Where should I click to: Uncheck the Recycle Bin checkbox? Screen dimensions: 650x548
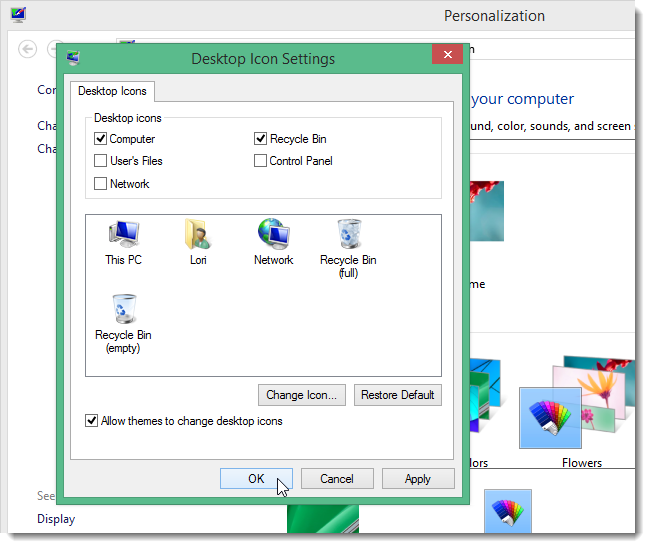click(x=260, y=138)
